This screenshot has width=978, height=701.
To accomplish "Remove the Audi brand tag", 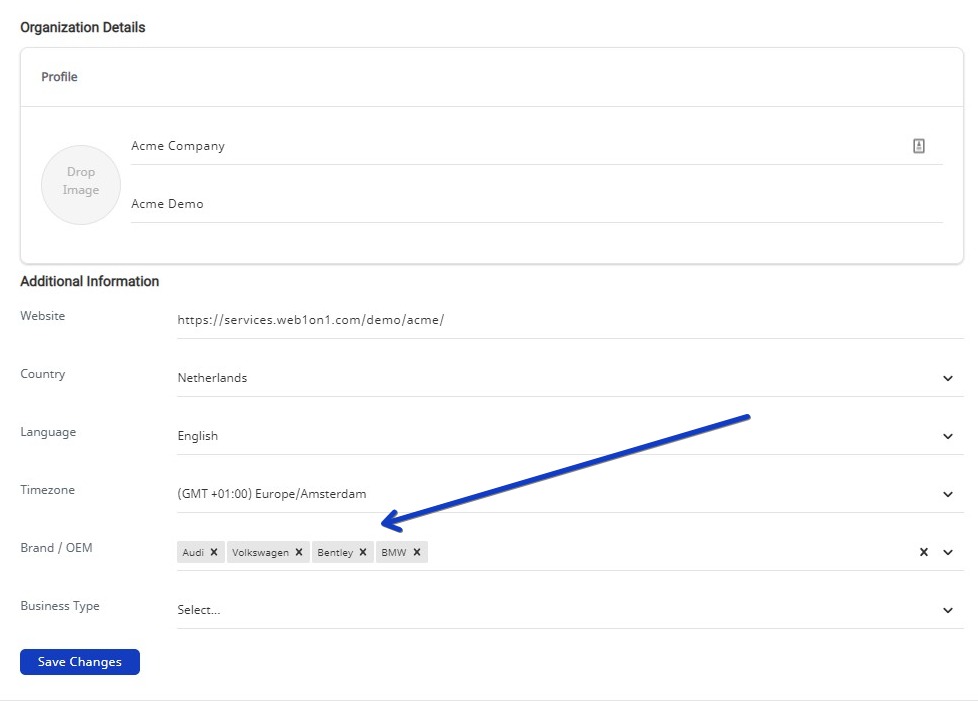I will tap(214, 552).
